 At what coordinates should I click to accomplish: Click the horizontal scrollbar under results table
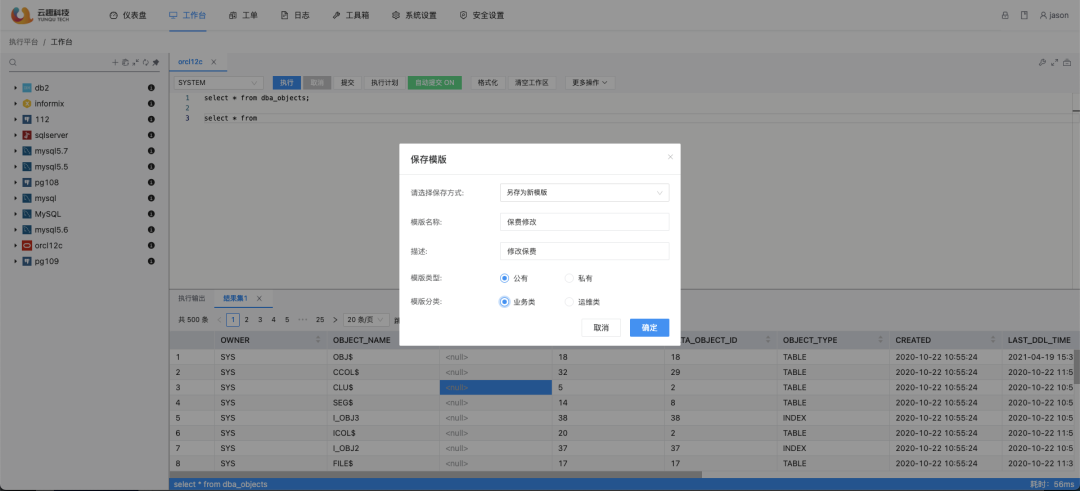(x=435, y=474)
